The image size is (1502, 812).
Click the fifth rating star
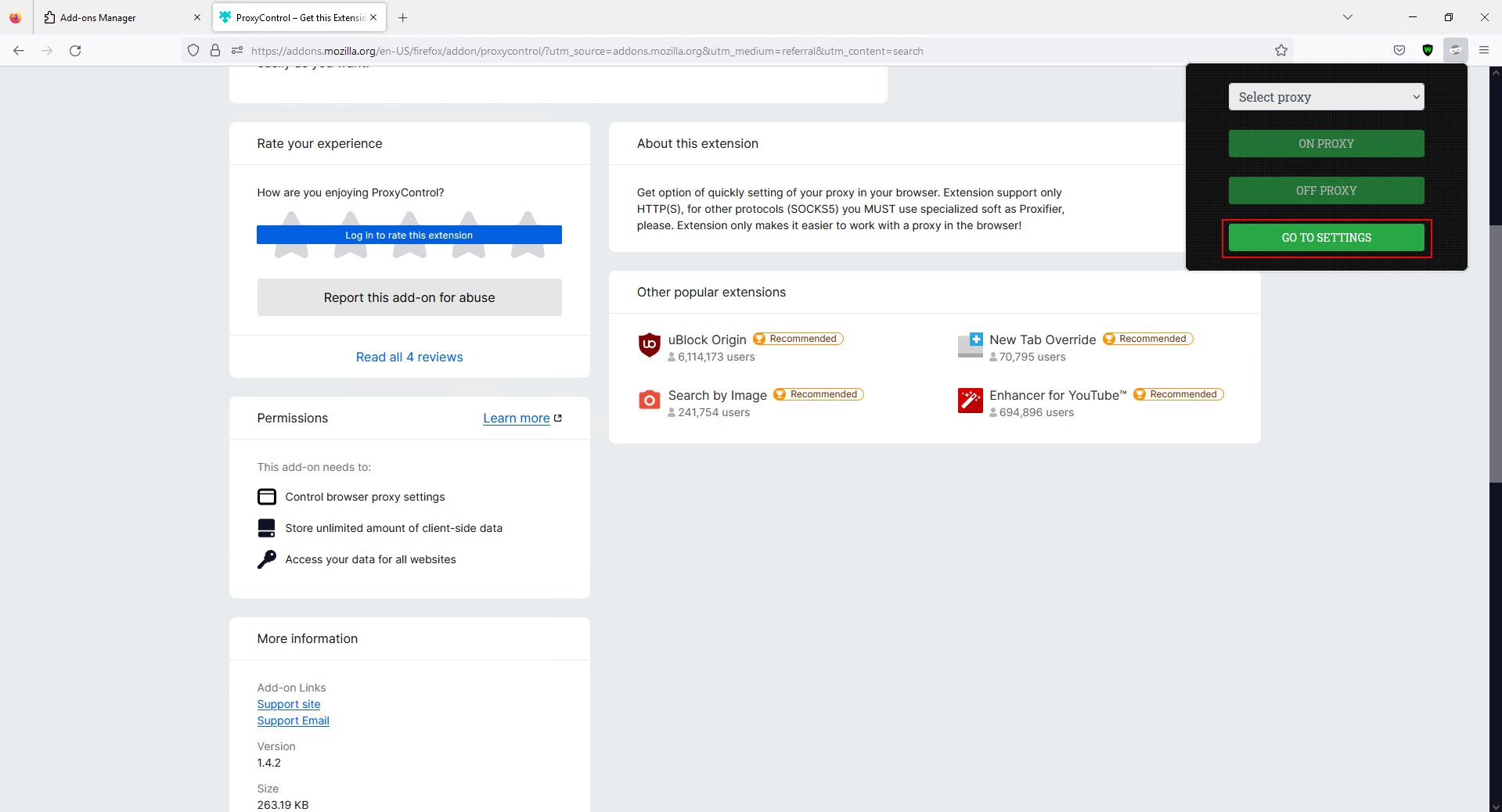click(x=528, y=234)
